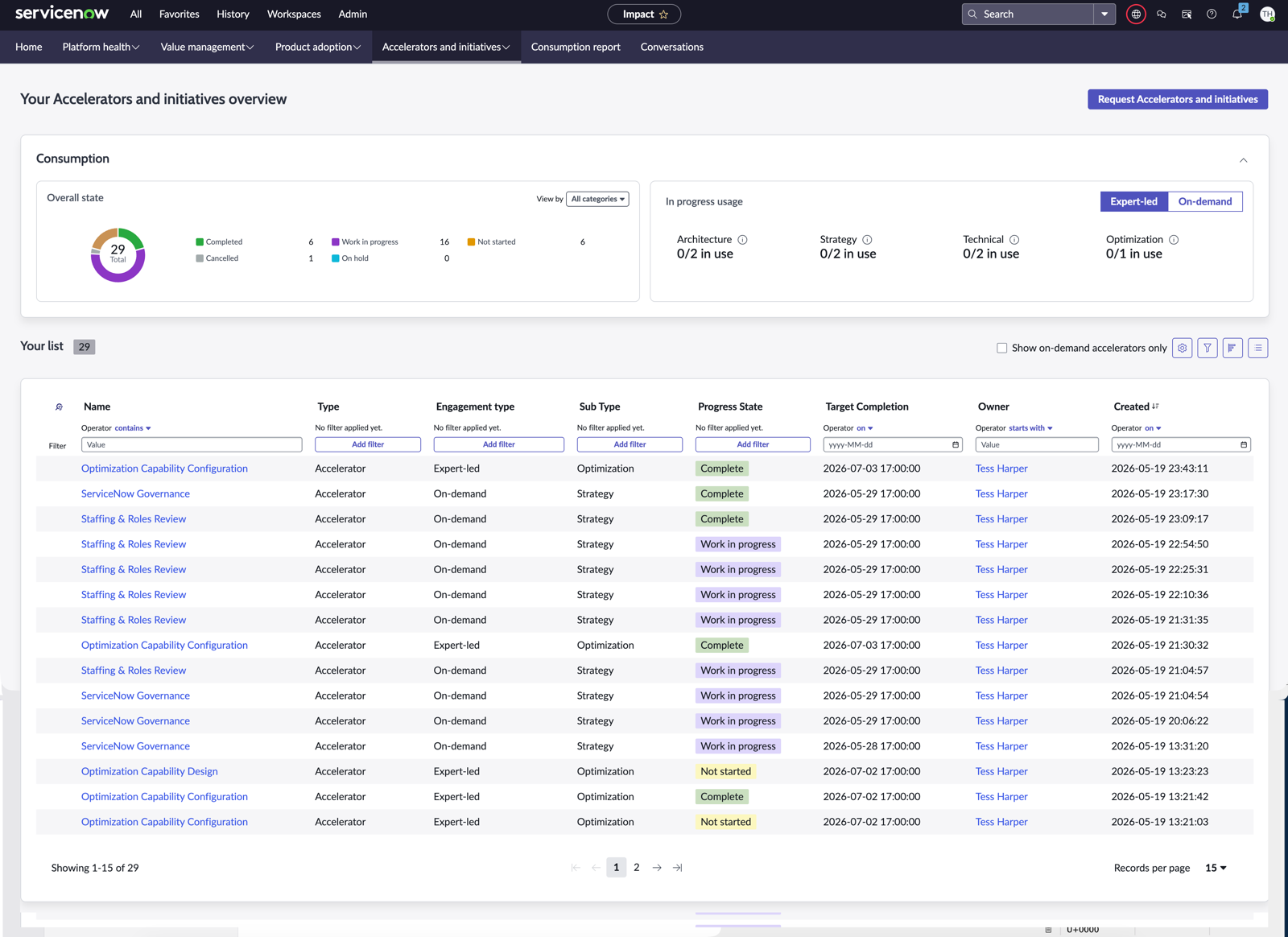Viewport: 1288px width, 937px height.
Task: Collapse the Consumption section chevron
Action: [x=1244, y=160]
